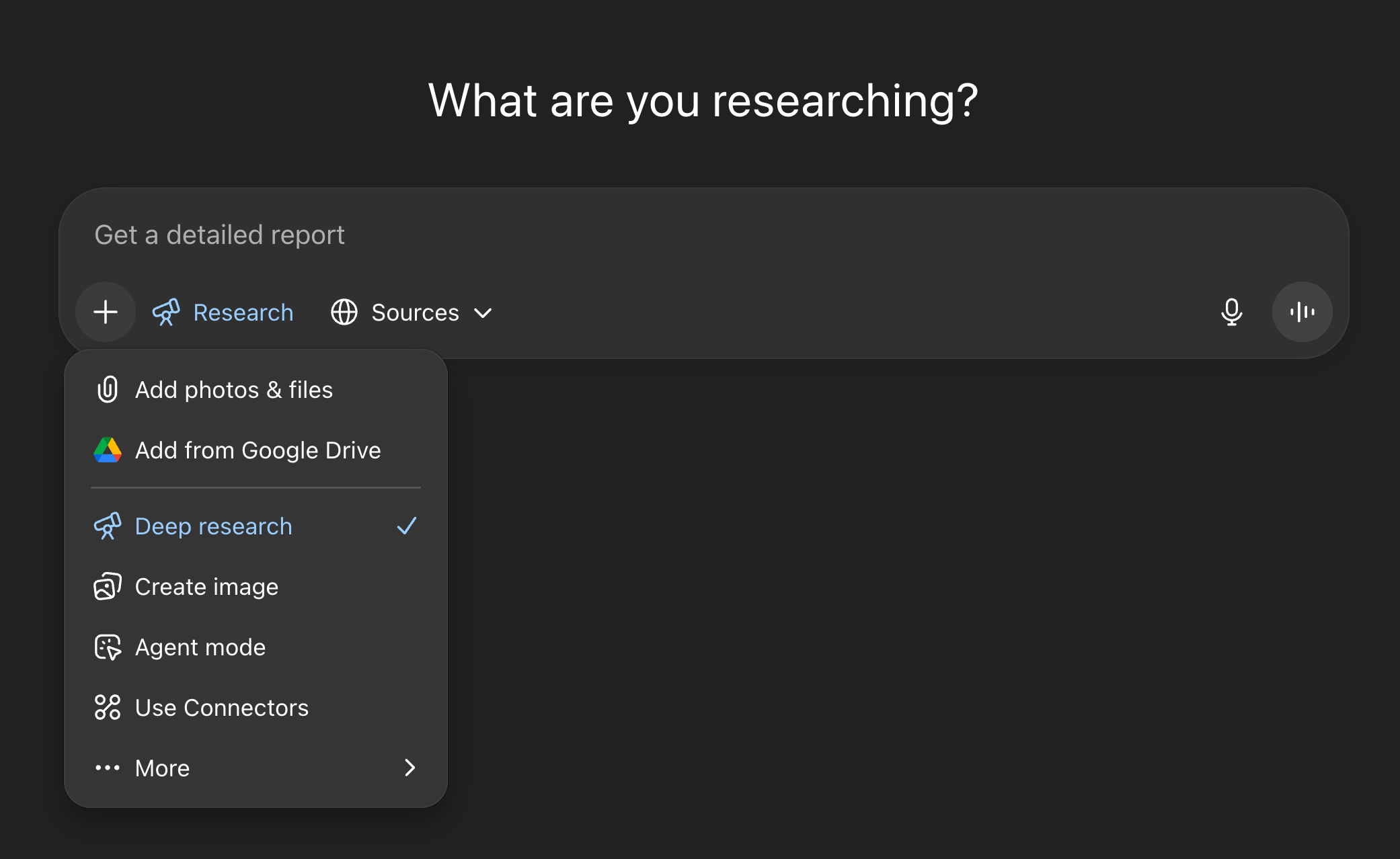Click the globe icon next to Sources
The width and height of the screenshot is (1400, 859).
pyautogui.click(x=344, y=312)
